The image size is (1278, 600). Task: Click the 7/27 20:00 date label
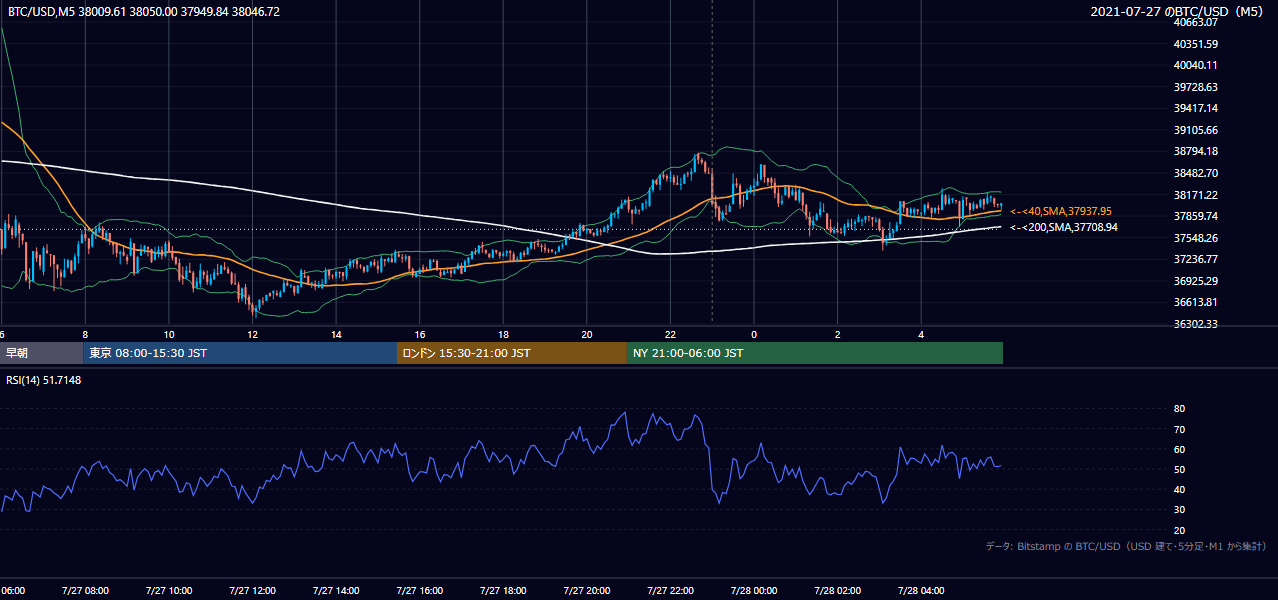pos(587,590)
